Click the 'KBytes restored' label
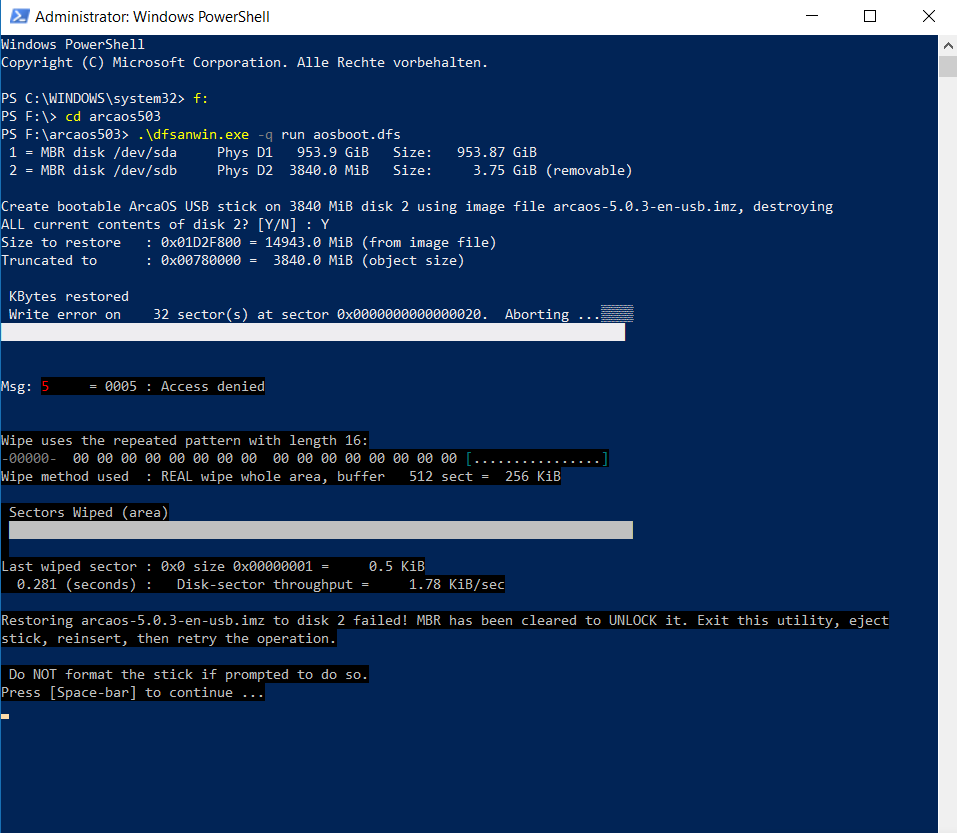 pos(69,297)
